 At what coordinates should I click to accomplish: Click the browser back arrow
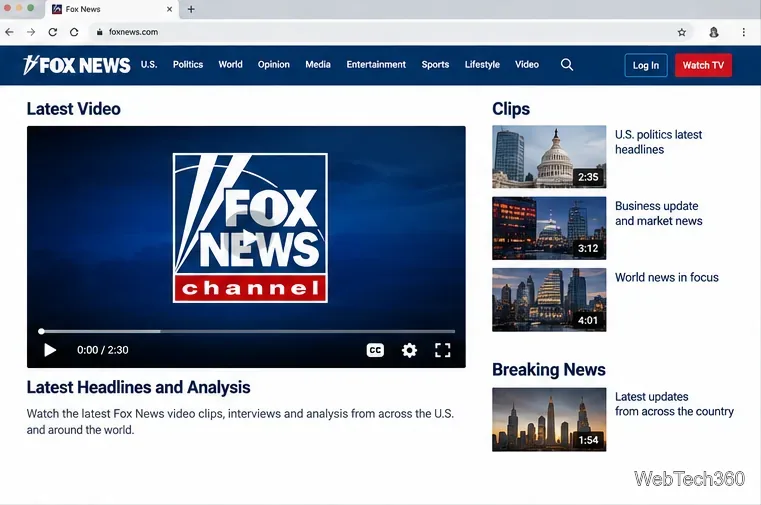10,32
